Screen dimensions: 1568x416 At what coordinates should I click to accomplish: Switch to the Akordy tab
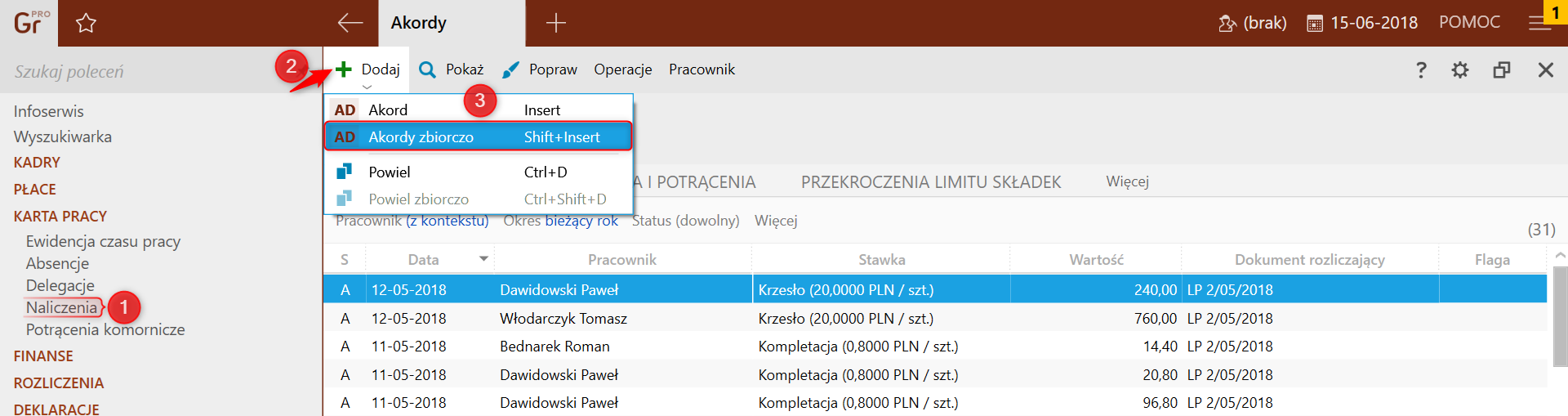point(452,23)
